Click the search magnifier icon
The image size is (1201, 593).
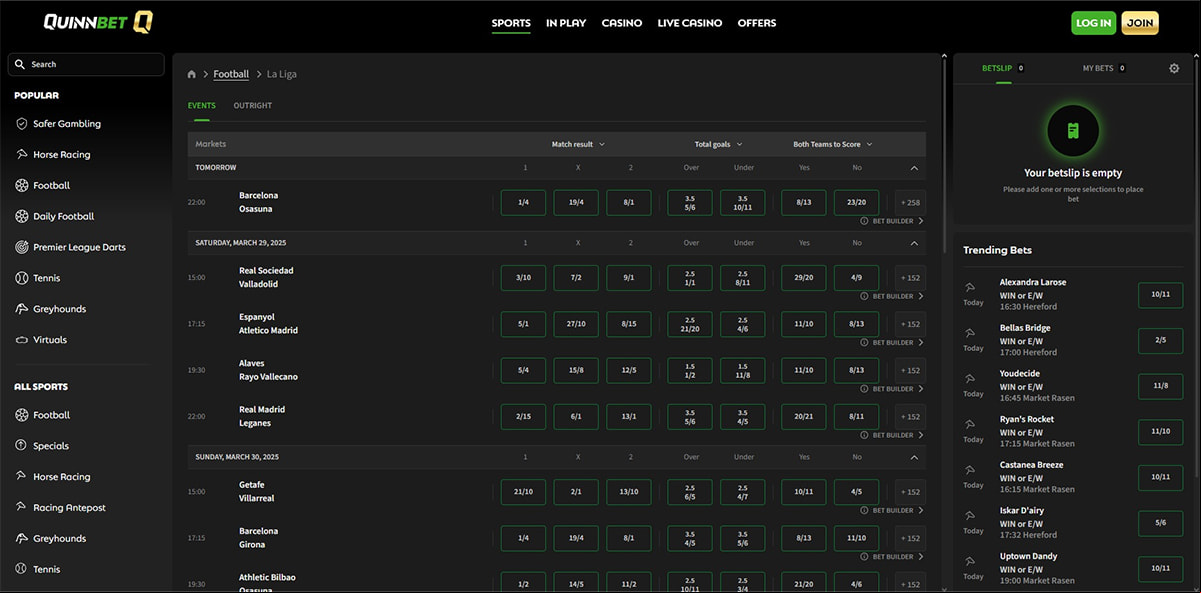pyautogui.click(x=20, y=64)
